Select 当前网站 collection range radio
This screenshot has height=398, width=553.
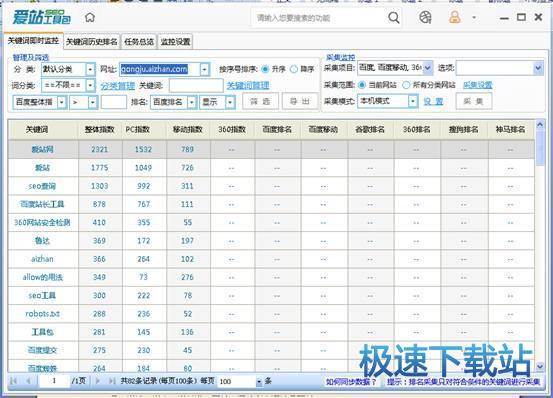[361, 85]
